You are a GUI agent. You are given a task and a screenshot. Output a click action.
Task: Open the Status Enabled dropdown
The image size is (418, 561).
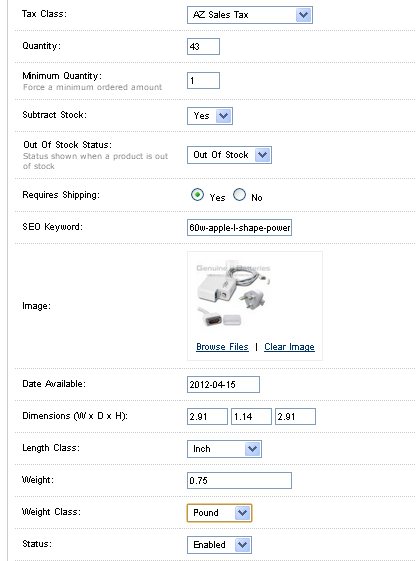(x=219, y=545)
